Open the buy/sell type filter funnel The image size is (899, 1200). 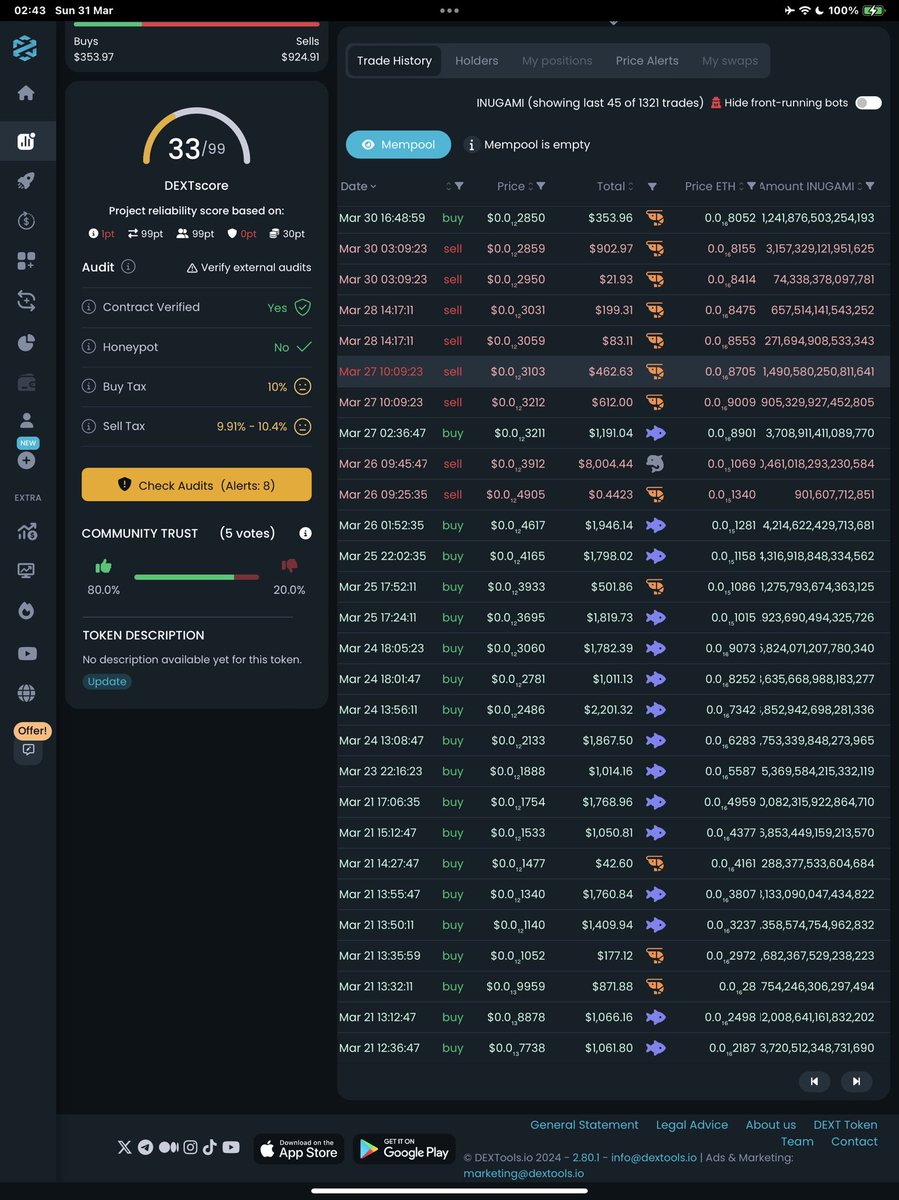tap(459, 186)
